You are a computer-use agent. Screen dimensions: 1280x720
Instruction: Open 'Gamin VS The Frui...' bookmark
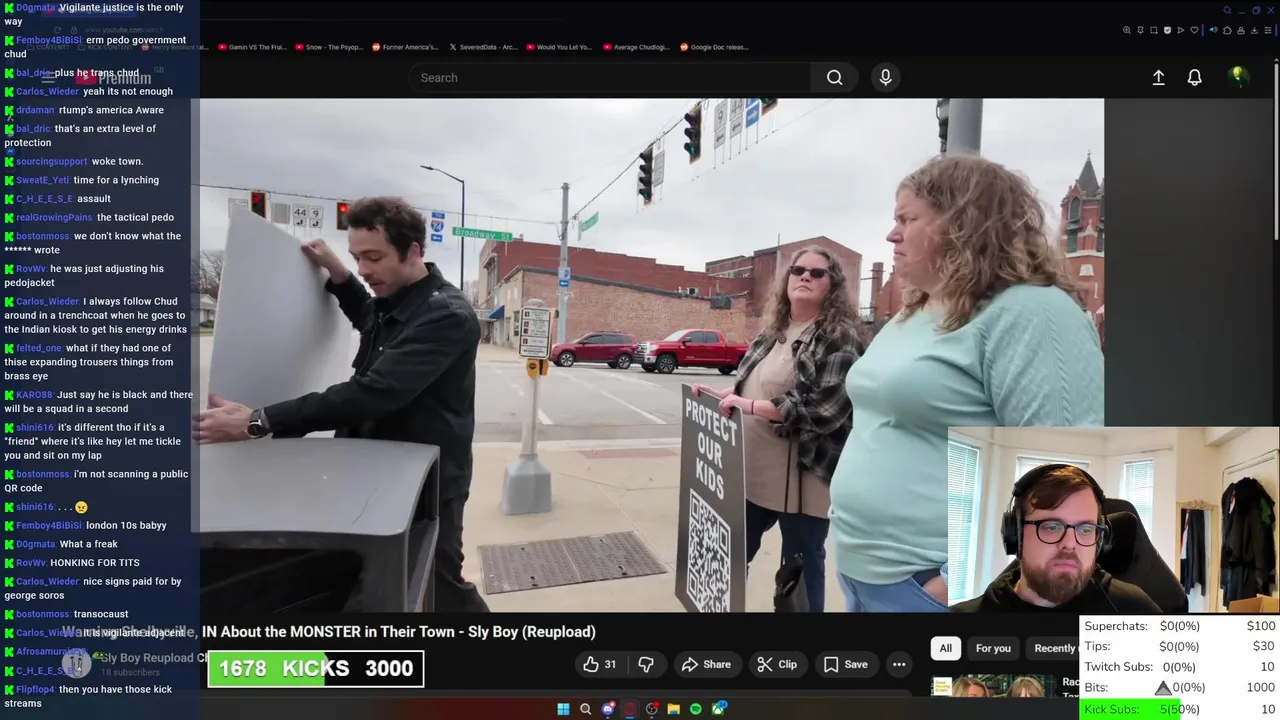(252, 47)
